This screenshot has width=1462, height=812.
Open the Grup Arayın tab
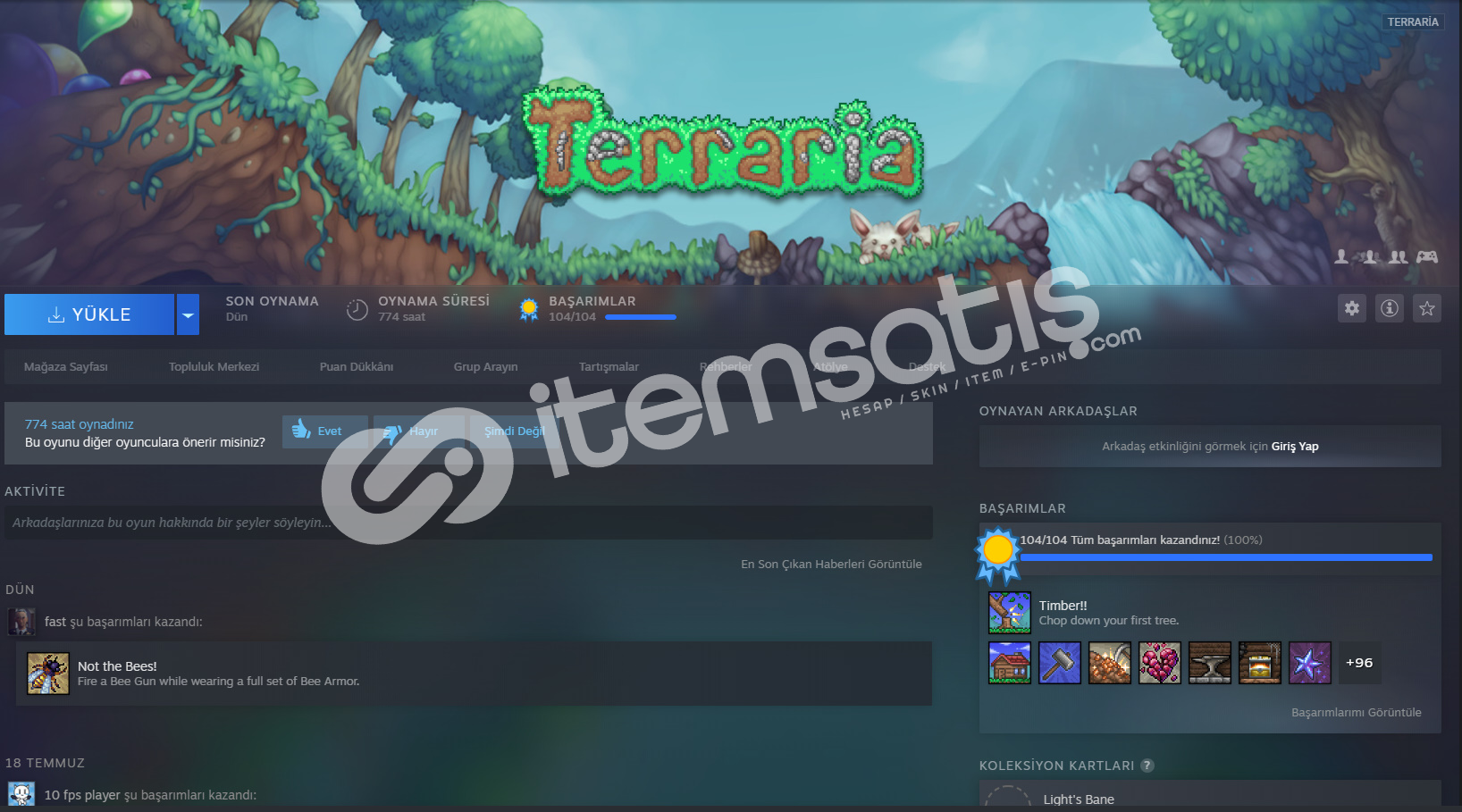click(485, 367)
